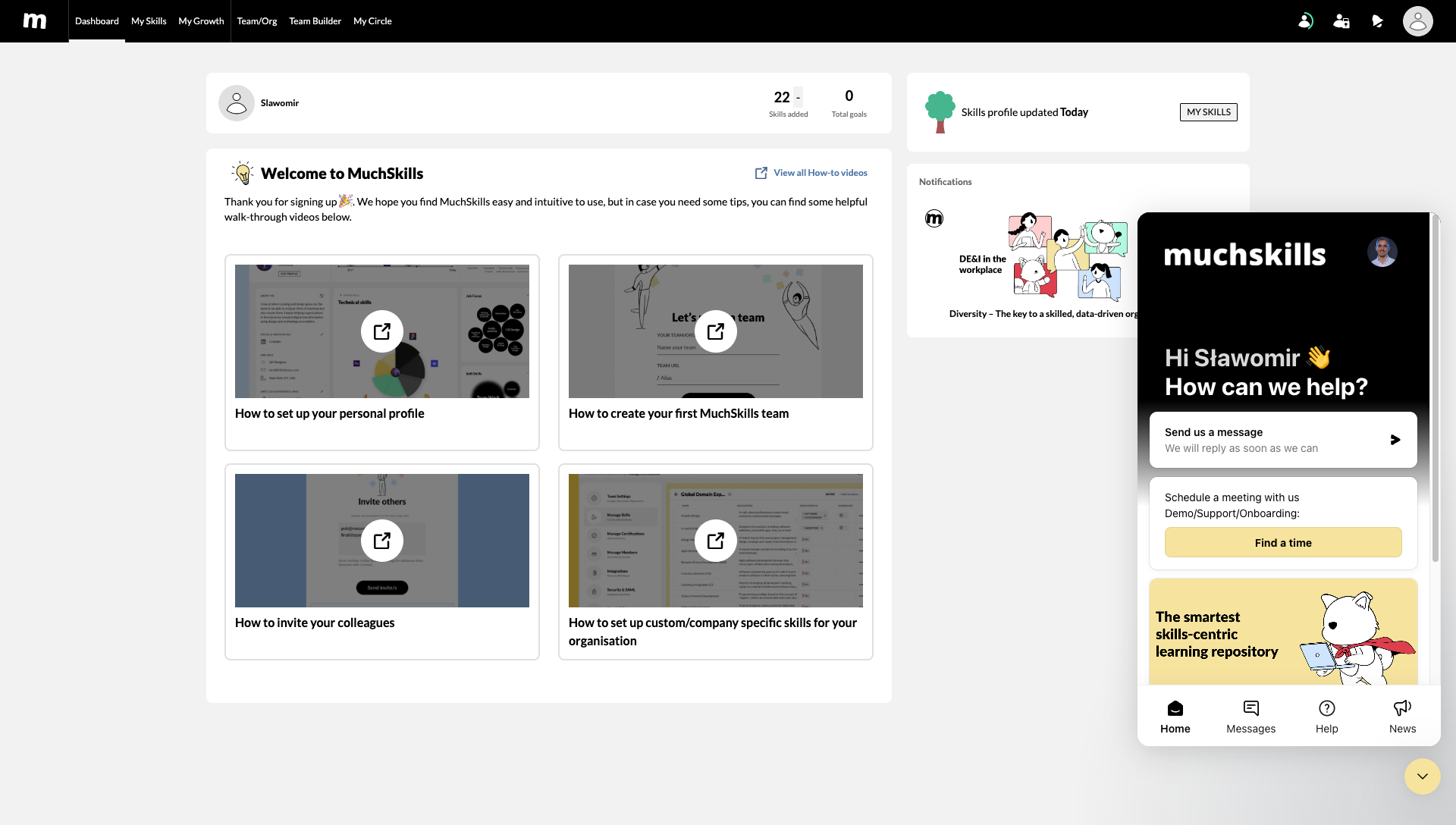
Task: Click the MY SKILLS button
Action: [1208, 112]
